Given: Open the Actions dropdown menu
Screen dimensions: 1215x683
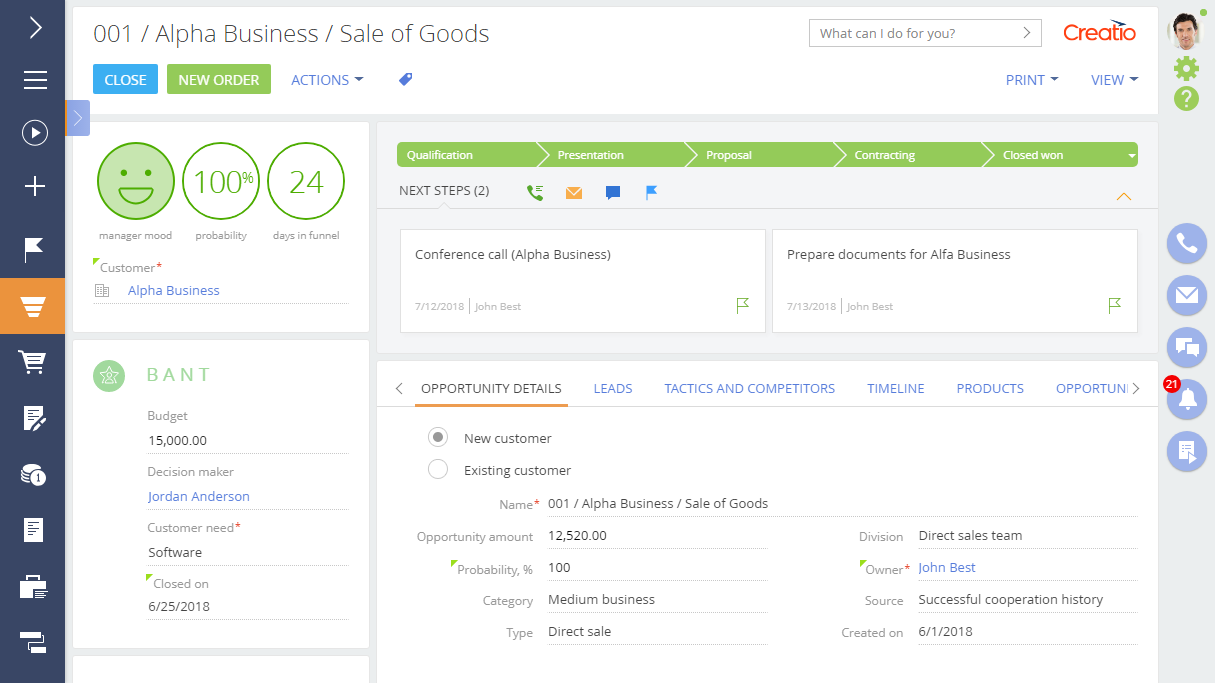Looking at the screenshot, I should 327,80.
